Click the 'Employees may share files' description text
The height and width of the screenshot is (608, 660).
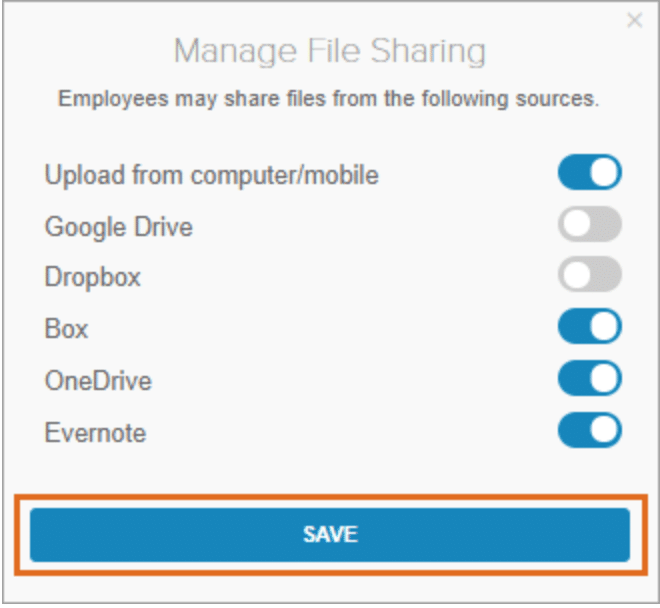point(329,99)
